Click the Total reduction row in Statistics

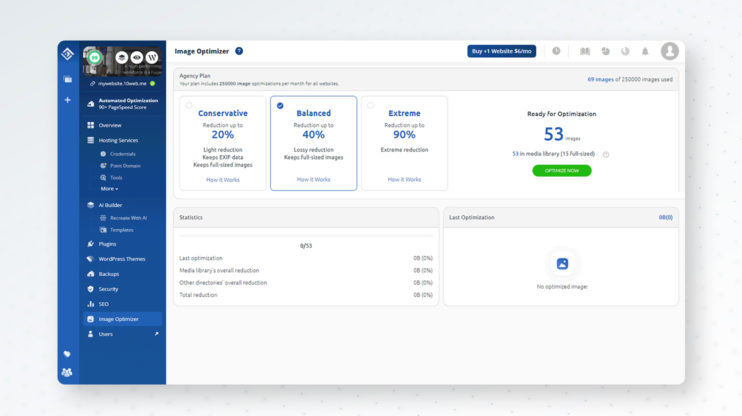point(306,295)
